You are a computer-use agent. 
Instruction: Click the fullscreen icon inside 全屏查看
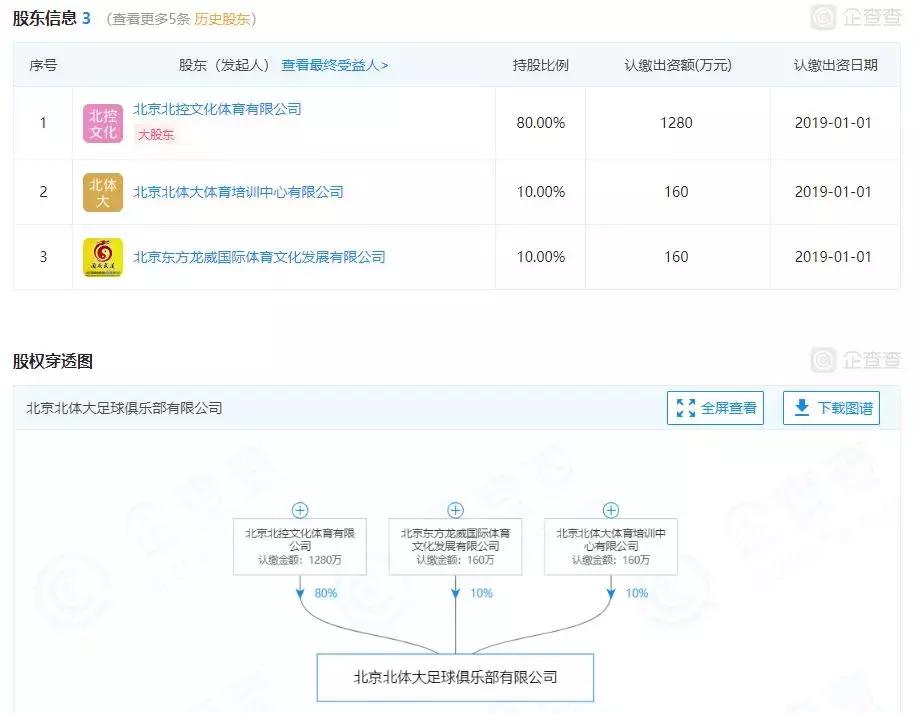[x=685, y=408]
